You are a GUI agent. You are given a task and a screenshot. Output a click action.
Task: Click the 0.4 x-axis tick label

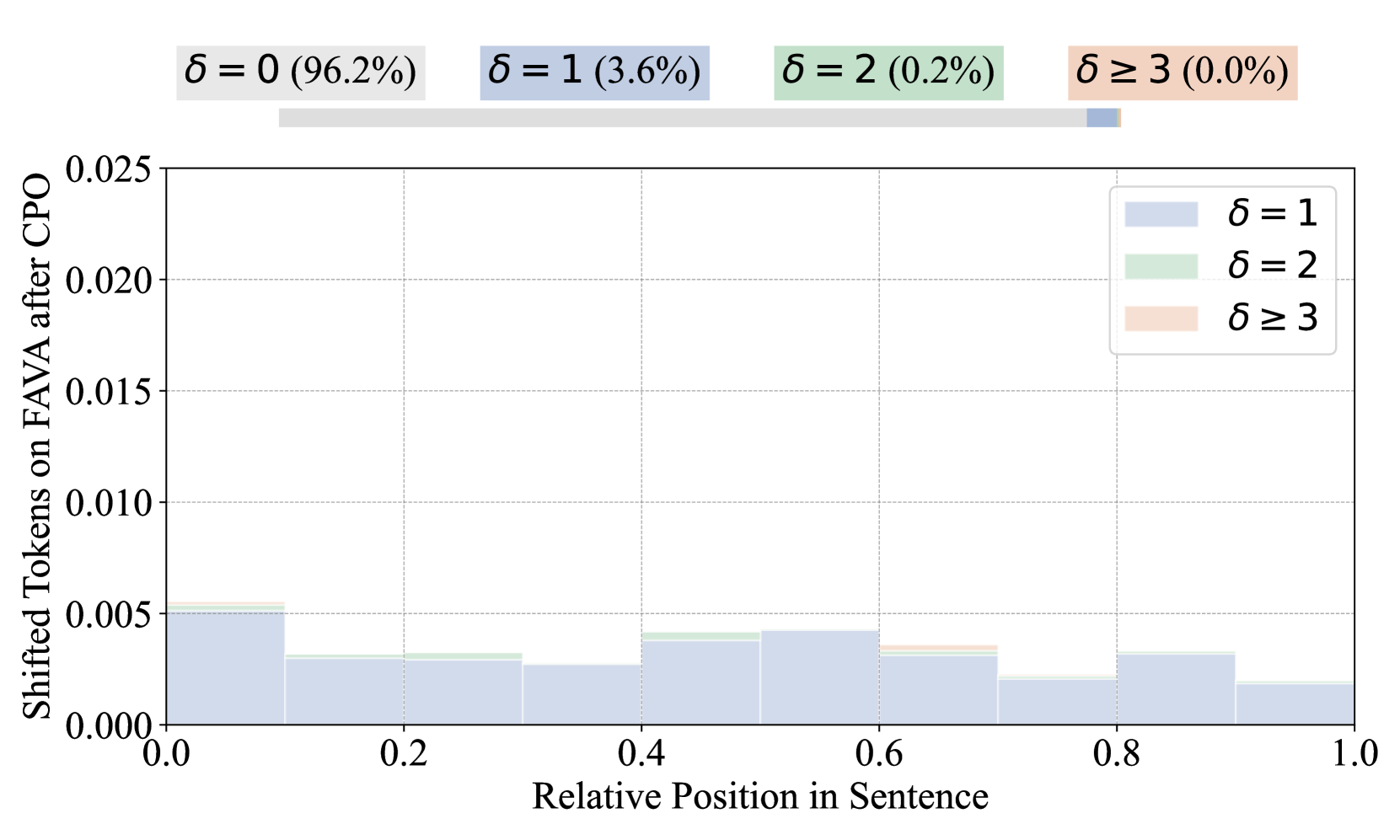point(641,753)
